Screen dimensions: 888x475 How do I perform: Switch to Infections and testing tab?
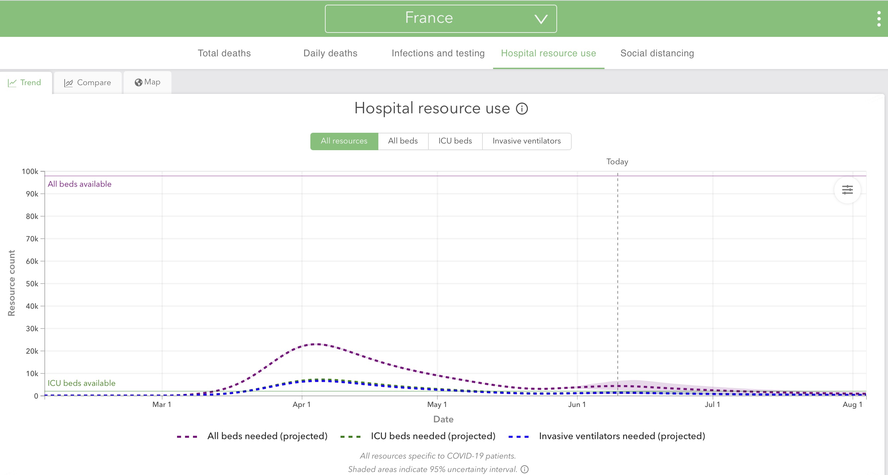pos(438,53)
